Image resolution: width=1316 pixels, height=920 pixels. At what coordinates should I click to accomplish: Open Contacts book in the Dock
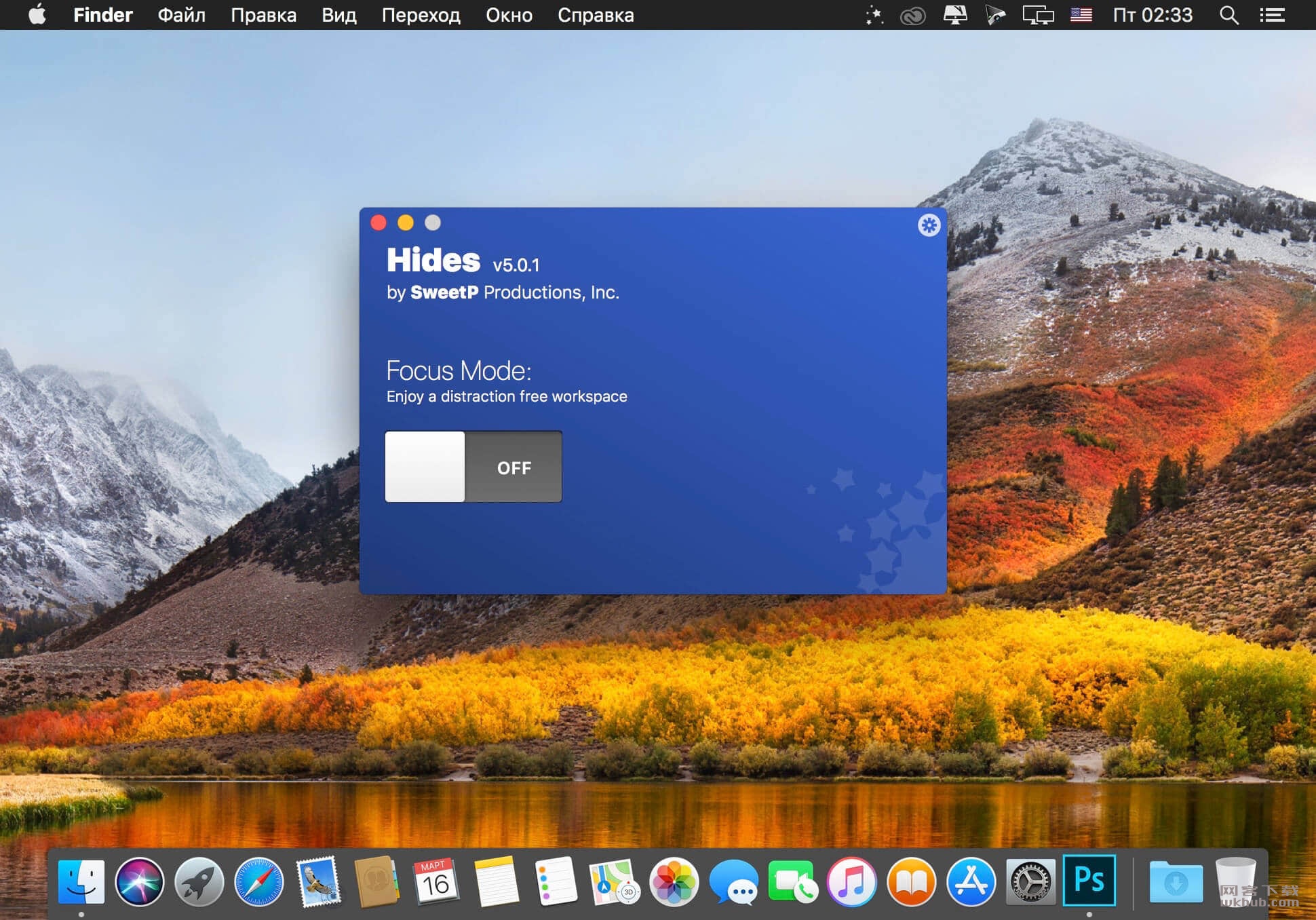point(376,882)
